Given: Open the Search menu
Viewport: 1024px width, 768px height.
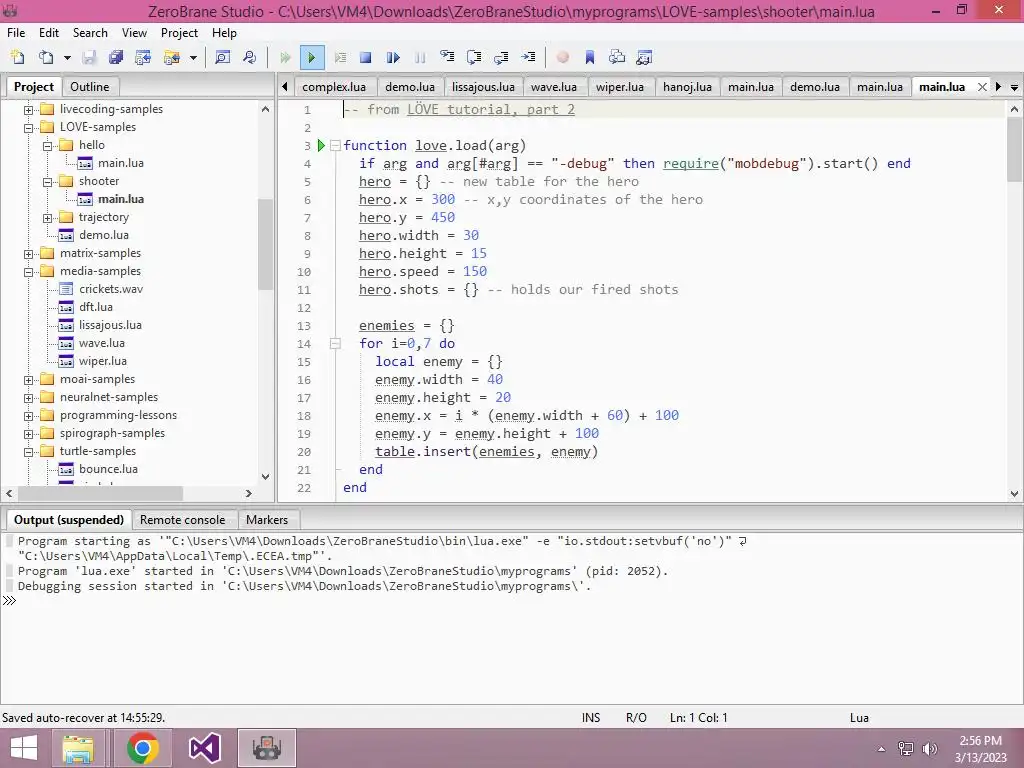Looking at the screenshot, I should click(x=90, y=33).
